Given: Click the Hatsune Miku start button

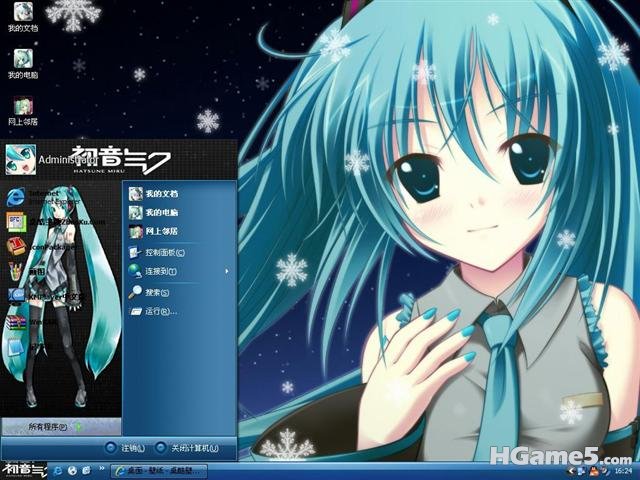Looking at the screenshot, I should tap(24, 470).
